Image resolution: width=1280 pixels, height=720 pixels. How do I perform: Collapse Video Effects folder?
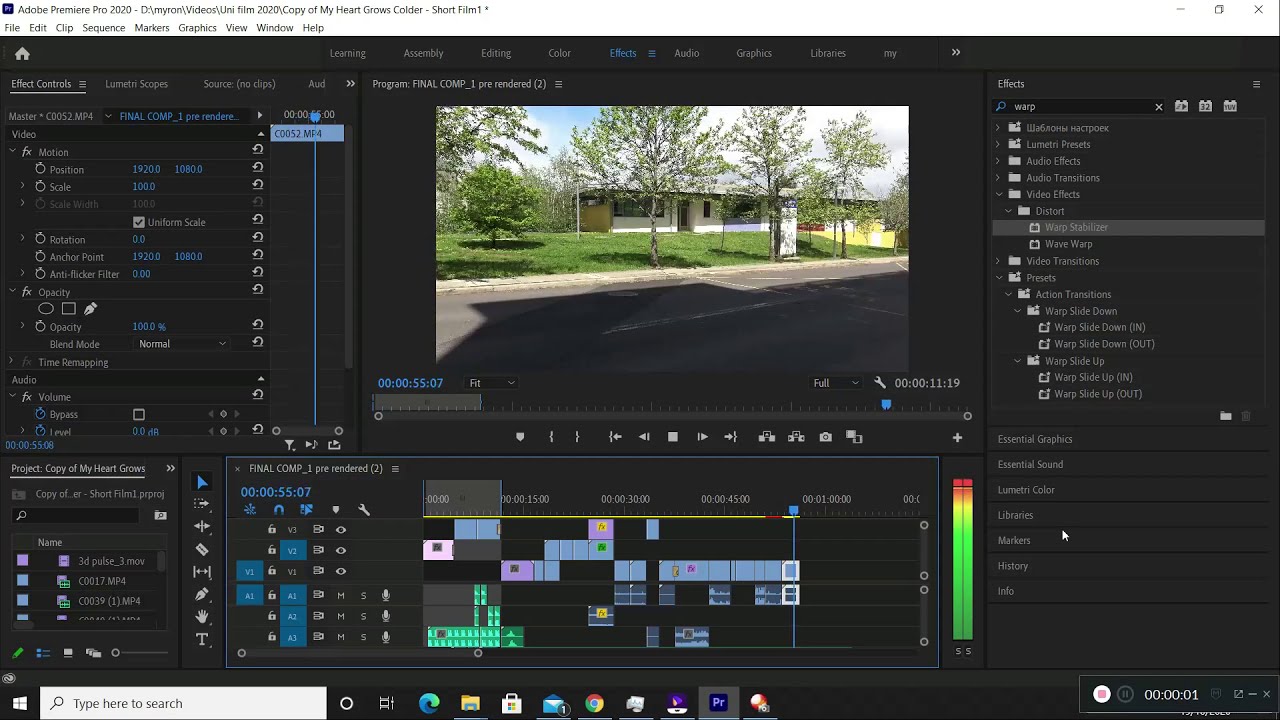coord(997,194)
